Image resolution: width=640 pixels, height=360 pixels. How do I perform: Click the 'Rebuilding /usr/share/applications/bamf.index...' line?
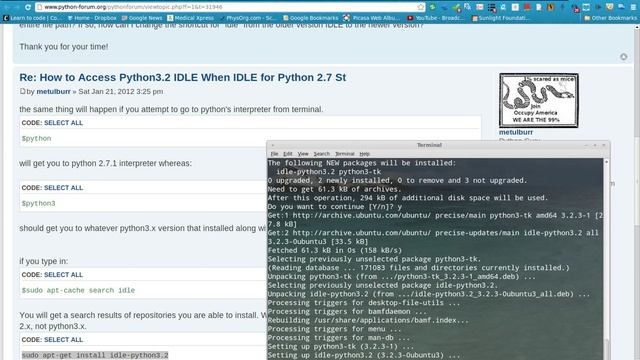point(368,320)
